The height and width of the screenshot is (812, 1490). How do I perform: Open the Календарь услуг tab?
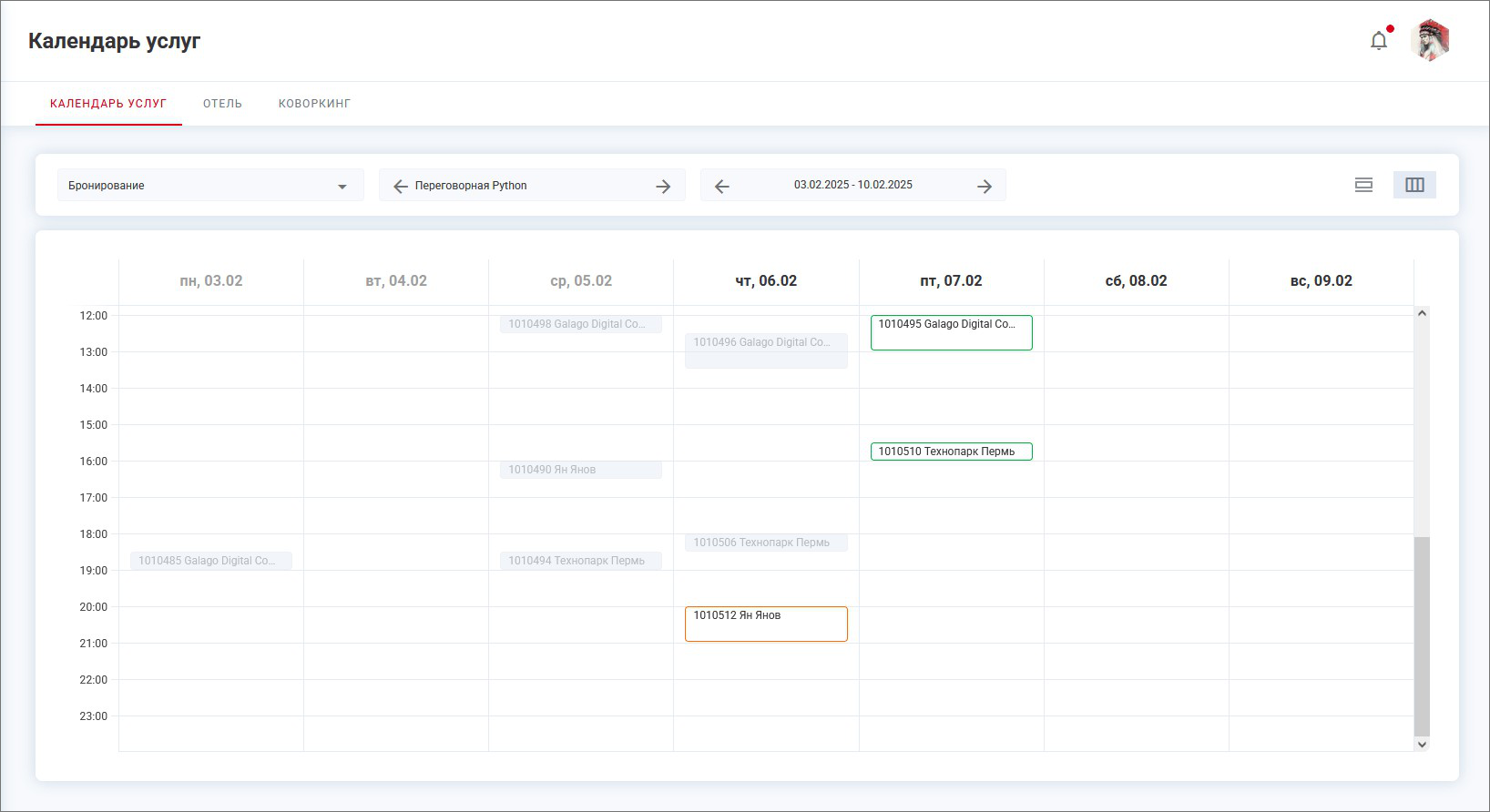pos(108,104)
